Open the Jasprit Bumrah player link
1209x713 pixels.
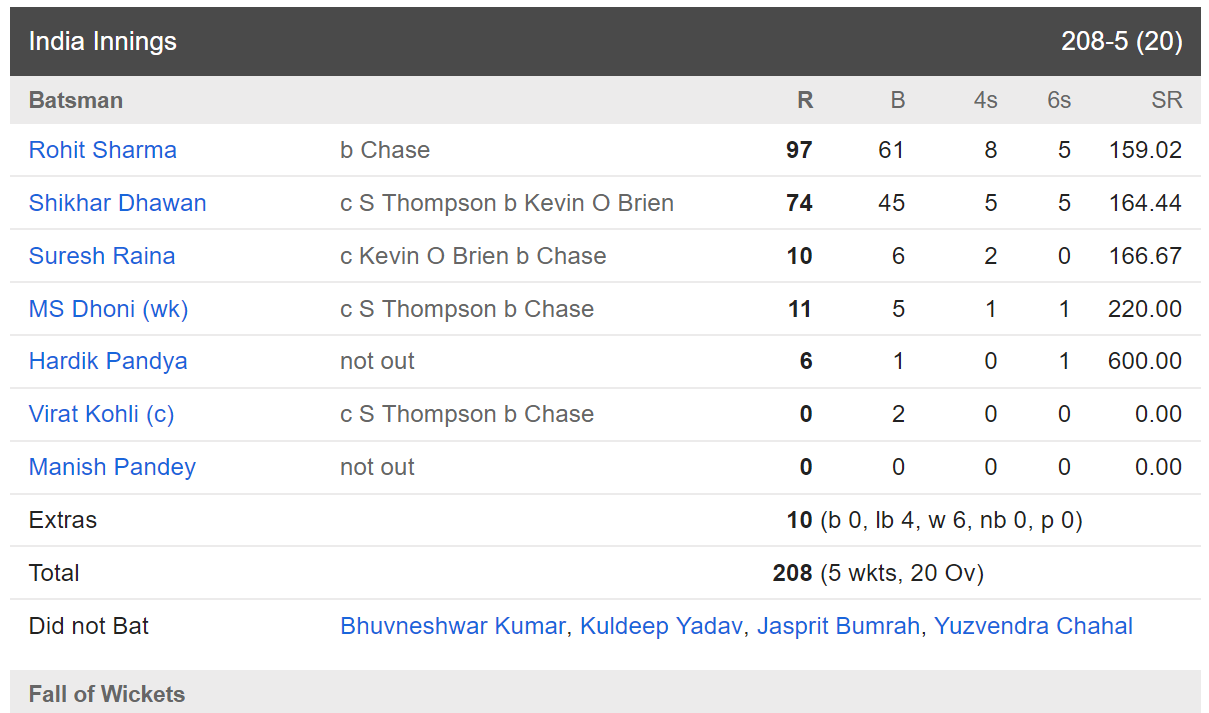[x=838, y=626]
